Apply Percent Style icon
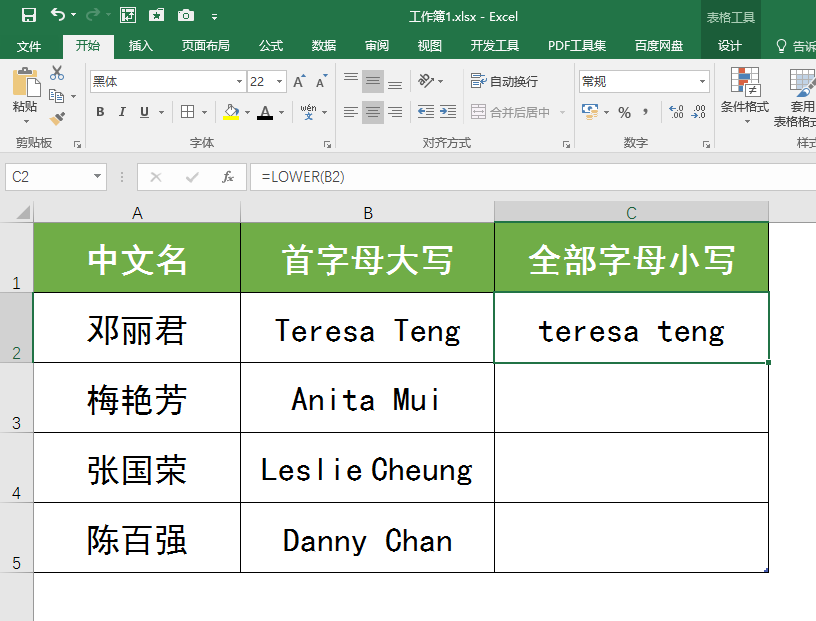816x621 pixels. coord(624,112)
